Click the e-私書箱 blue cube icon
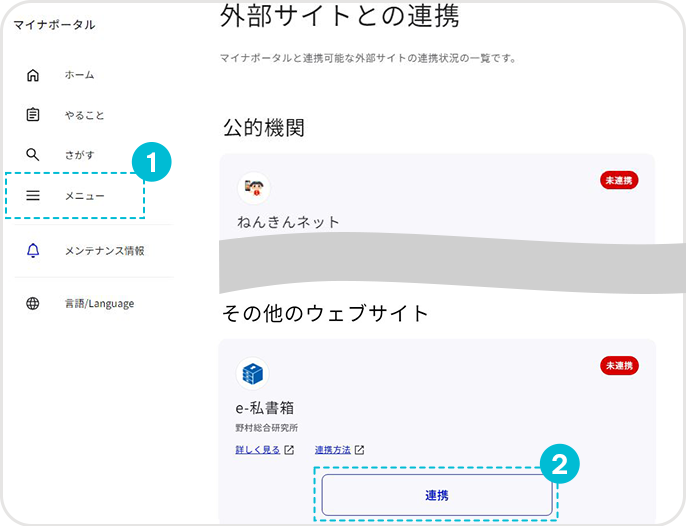This screenshot has height=526, width=686. click(252, 374)
